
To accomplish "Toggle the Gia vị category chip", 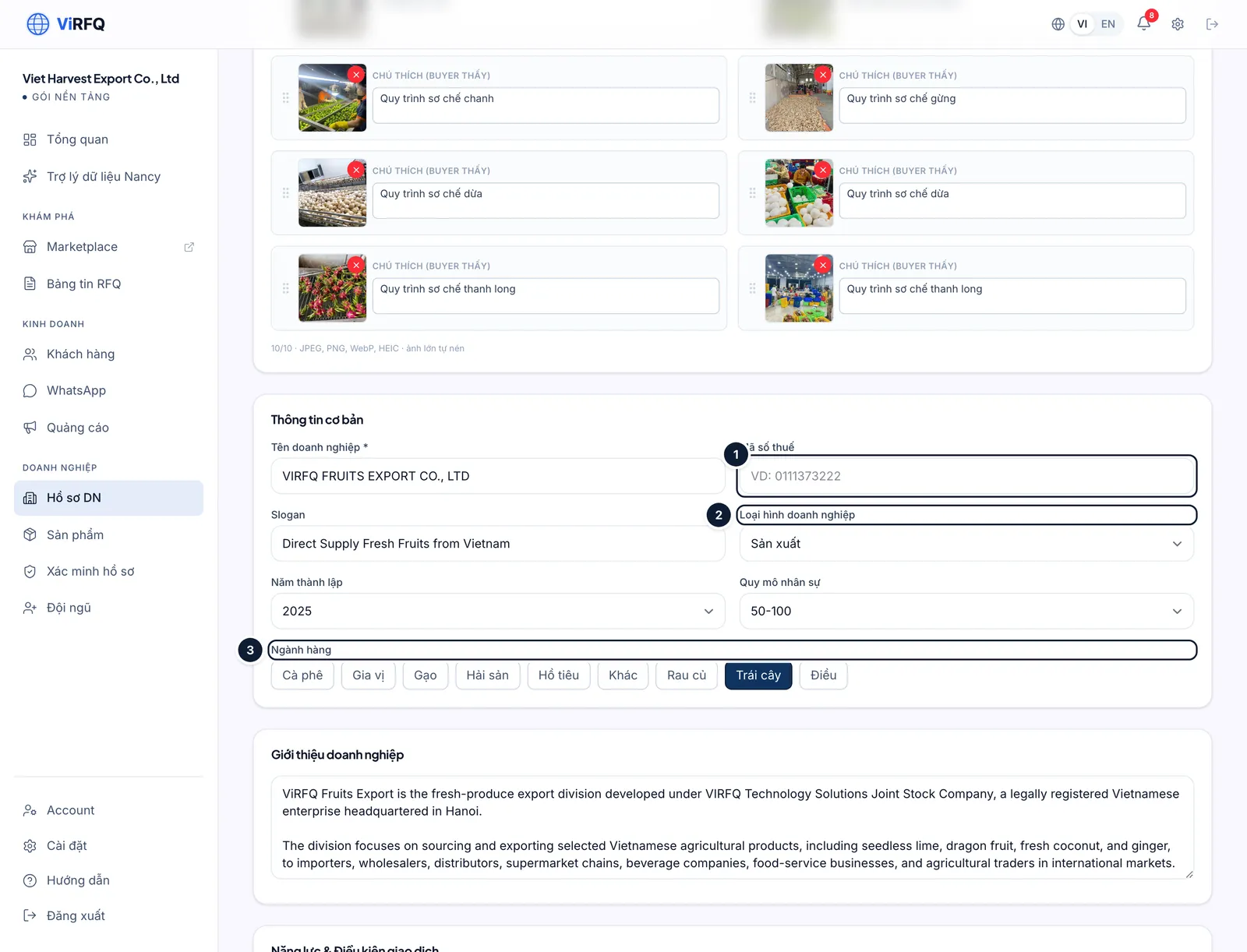I will click(x=368, y=675).
